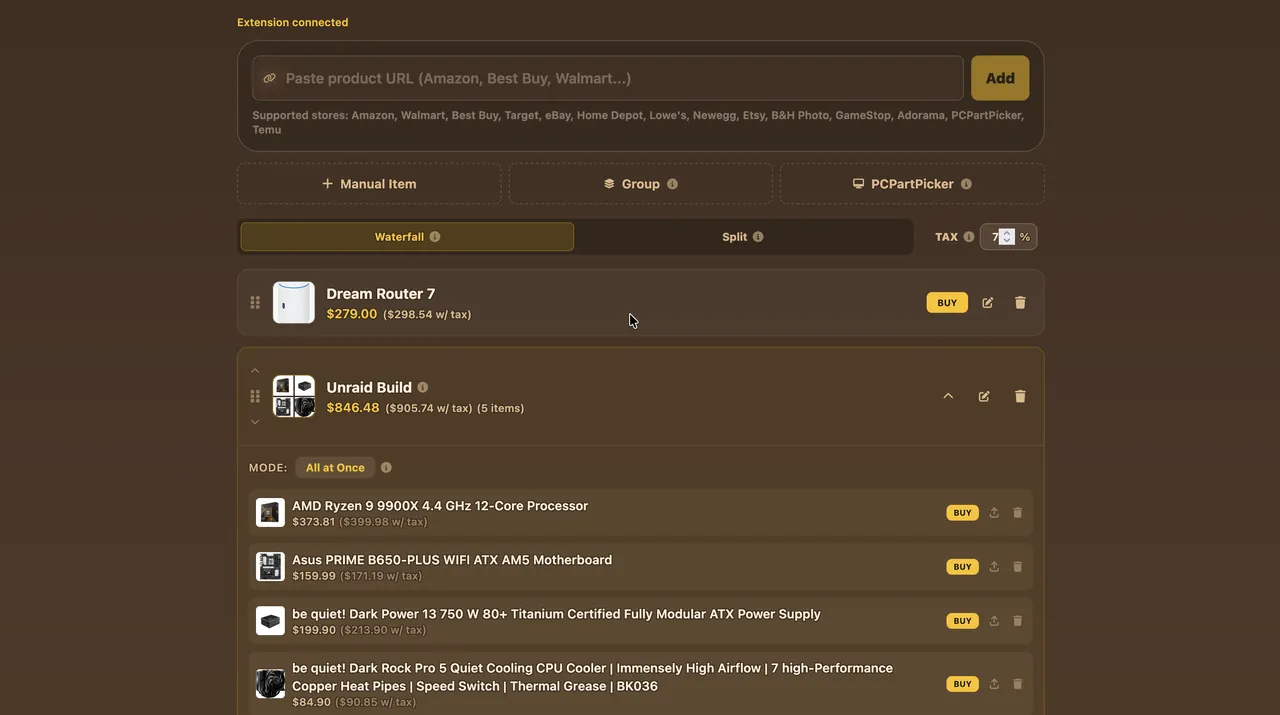
Task: Move Unraid Build group down
Action: (255, 422)
